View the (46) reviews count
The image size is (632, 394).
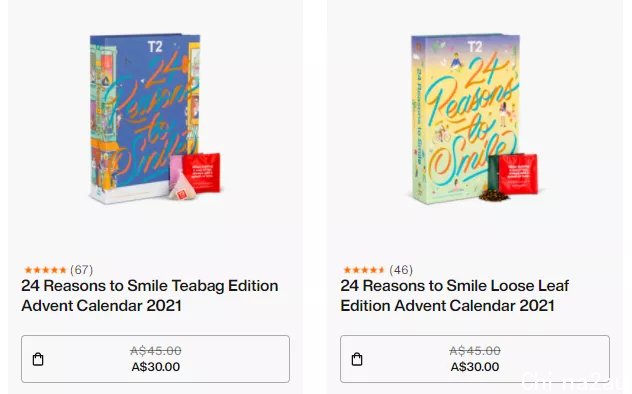(401, 270)
